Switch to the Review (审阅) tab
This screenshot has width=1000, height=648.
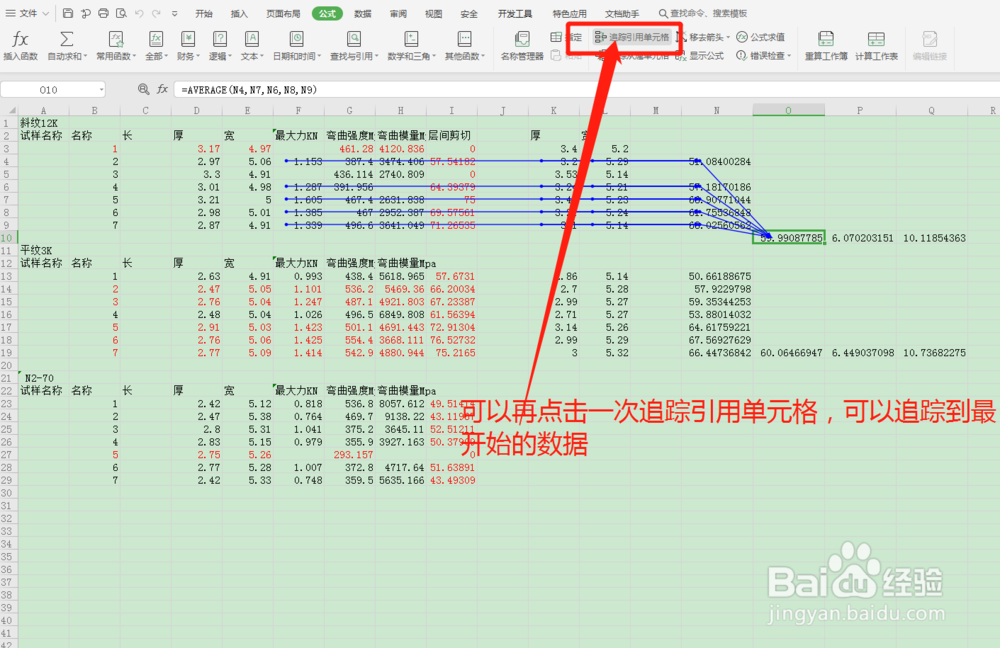(x=399, y=13)
